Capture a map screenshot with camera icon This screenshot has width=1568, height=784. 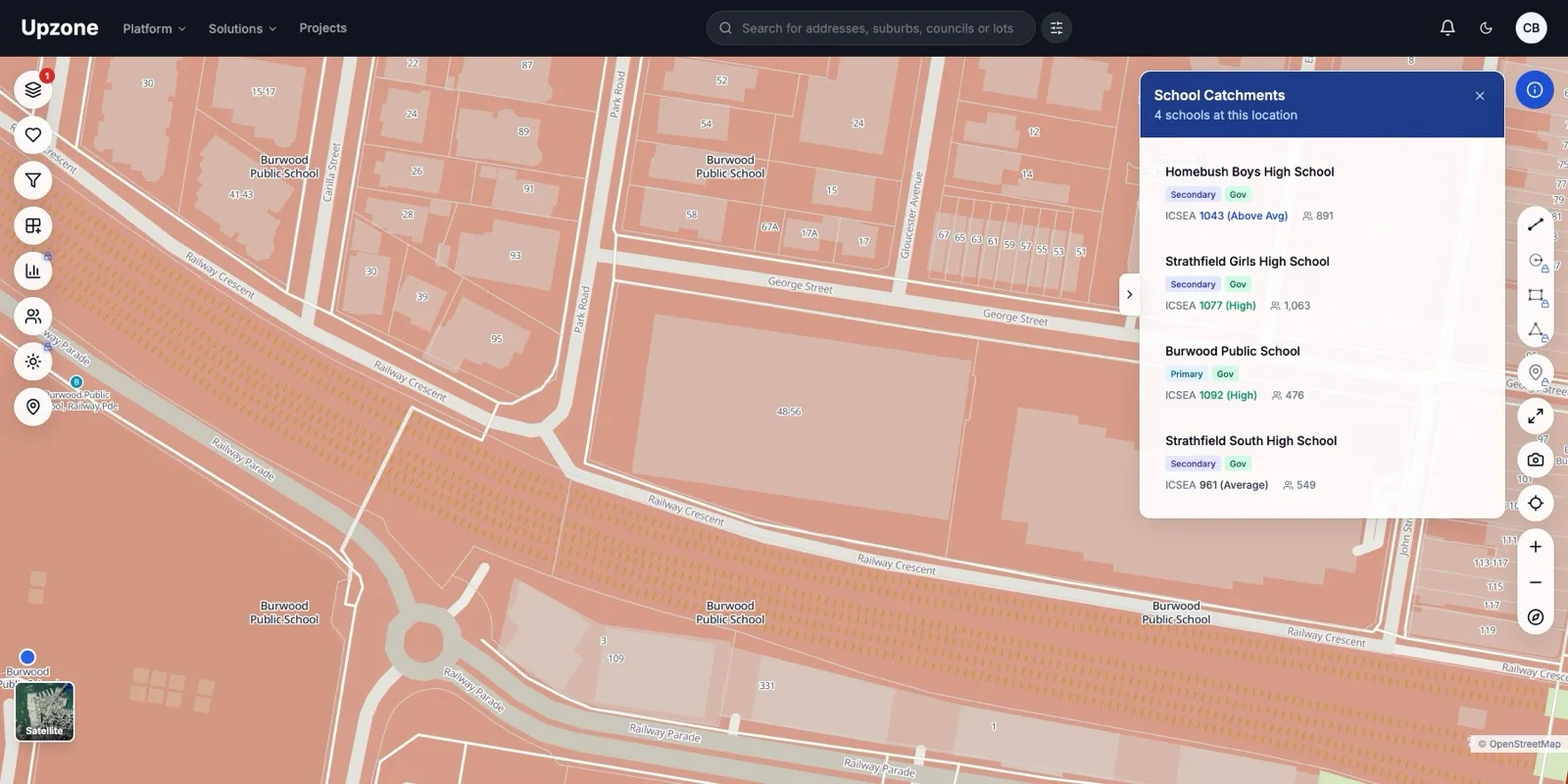click(x=1536, y=460)
